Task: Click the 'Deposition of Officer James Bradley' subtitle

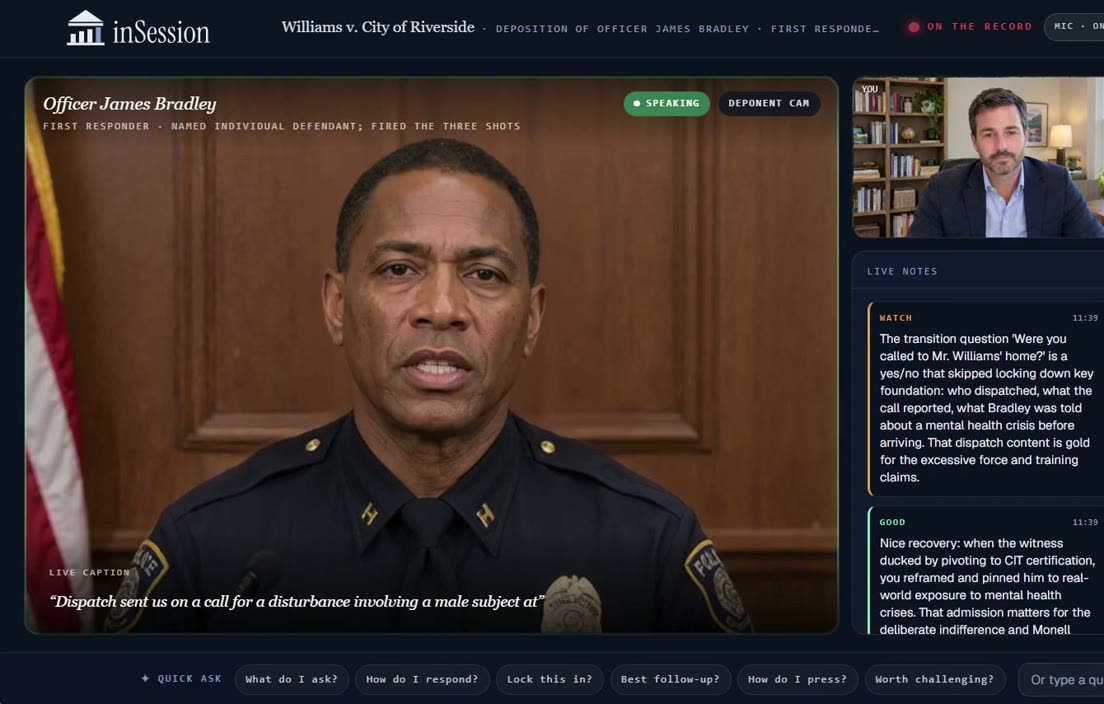Action: 622,29
